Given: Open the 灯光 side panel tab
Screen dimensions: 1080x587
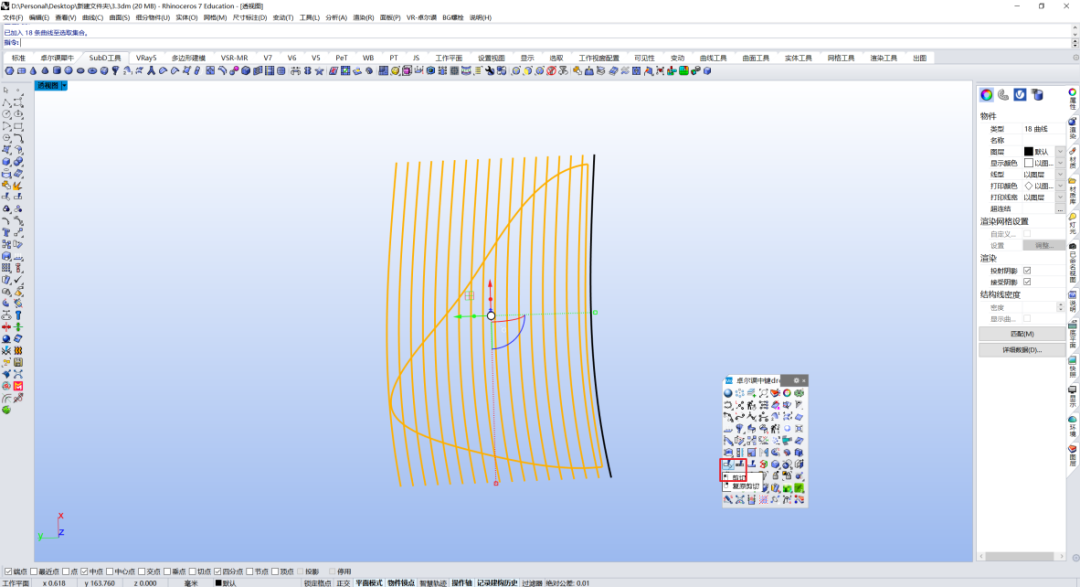Looking at the screenshot, I should click(x=1072, y=224).
